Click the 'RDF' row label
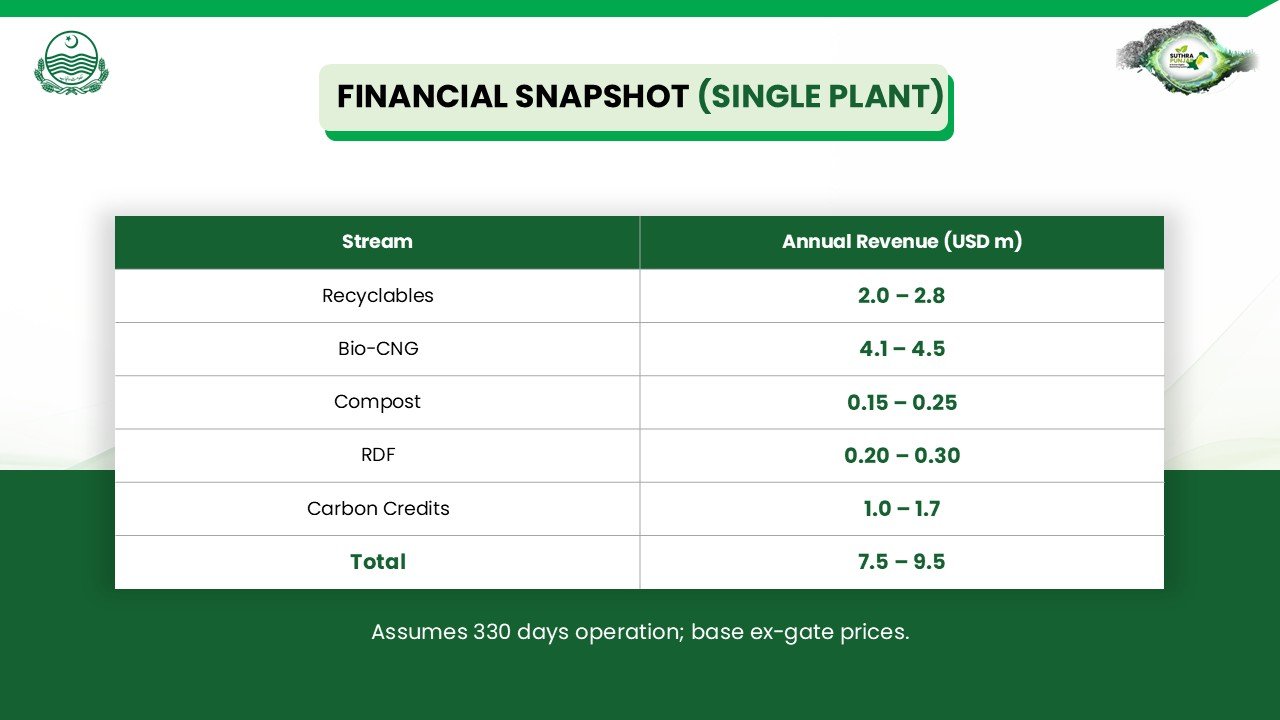Screen dimensions: 1280x720 click(378, 455)
